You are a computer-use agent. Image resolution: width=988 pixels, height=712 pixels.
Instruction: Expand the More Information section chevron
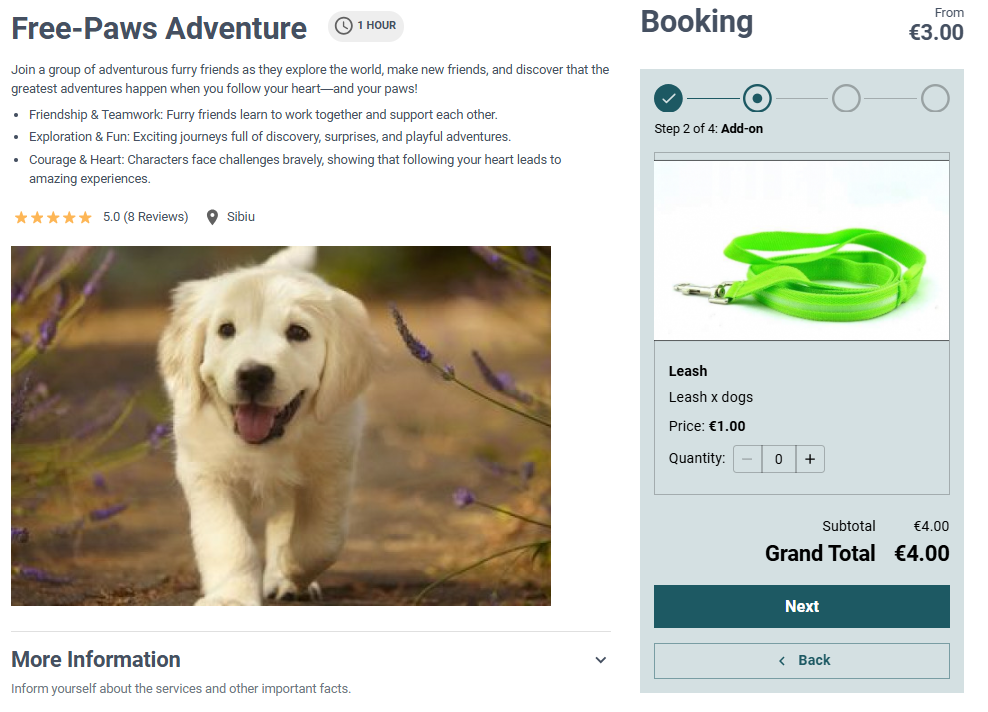click(601, 660)
